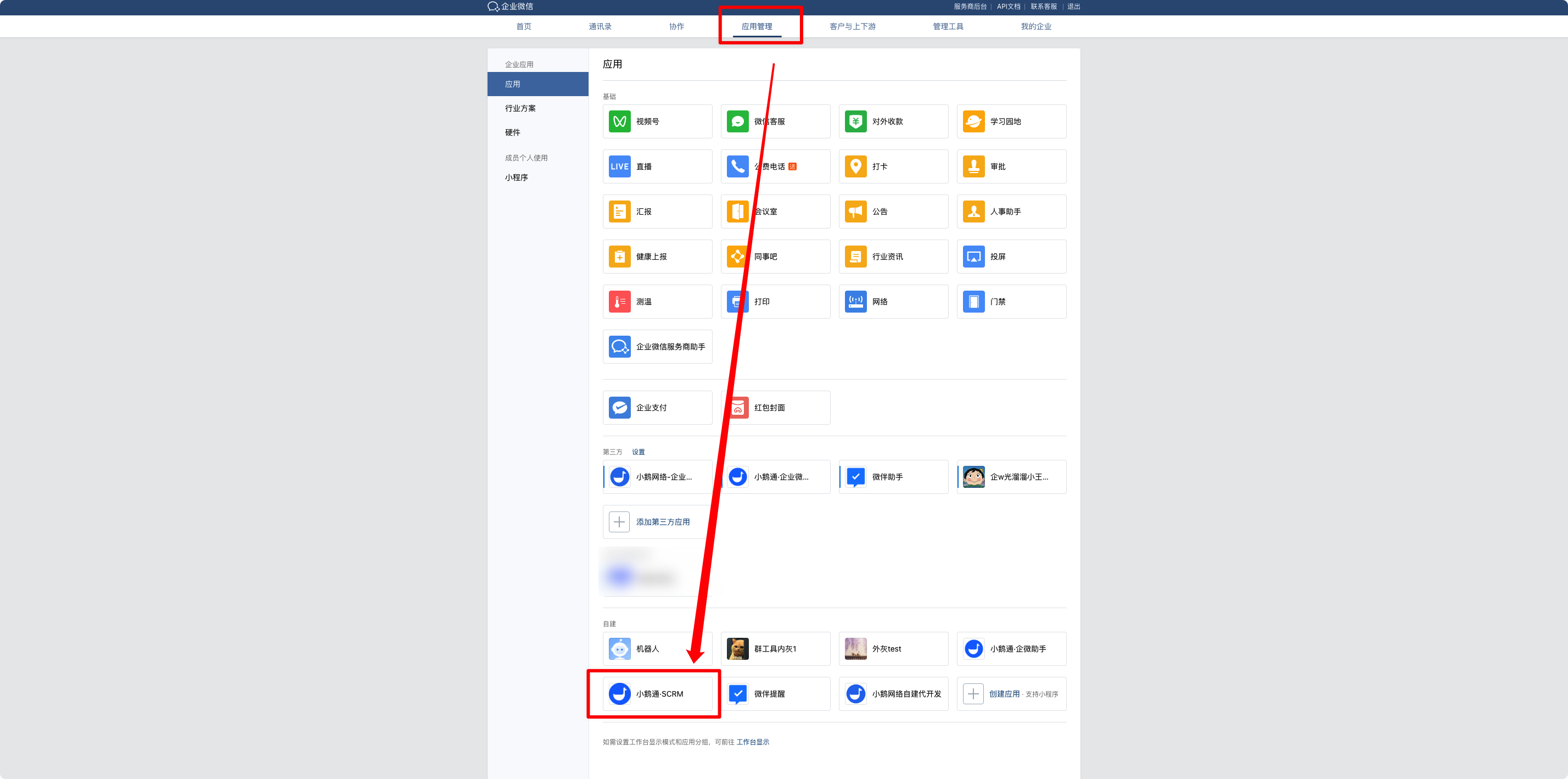Click the 服务商后台 link
1568x779 pixels.
(x=970, y=7)
